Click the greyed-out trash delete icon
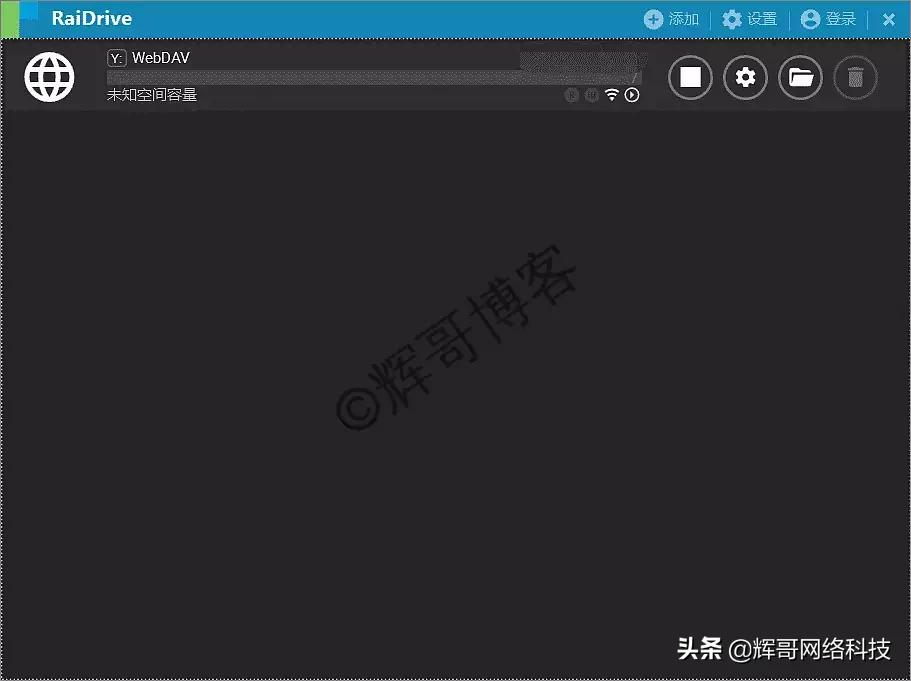 coord(855,77)
